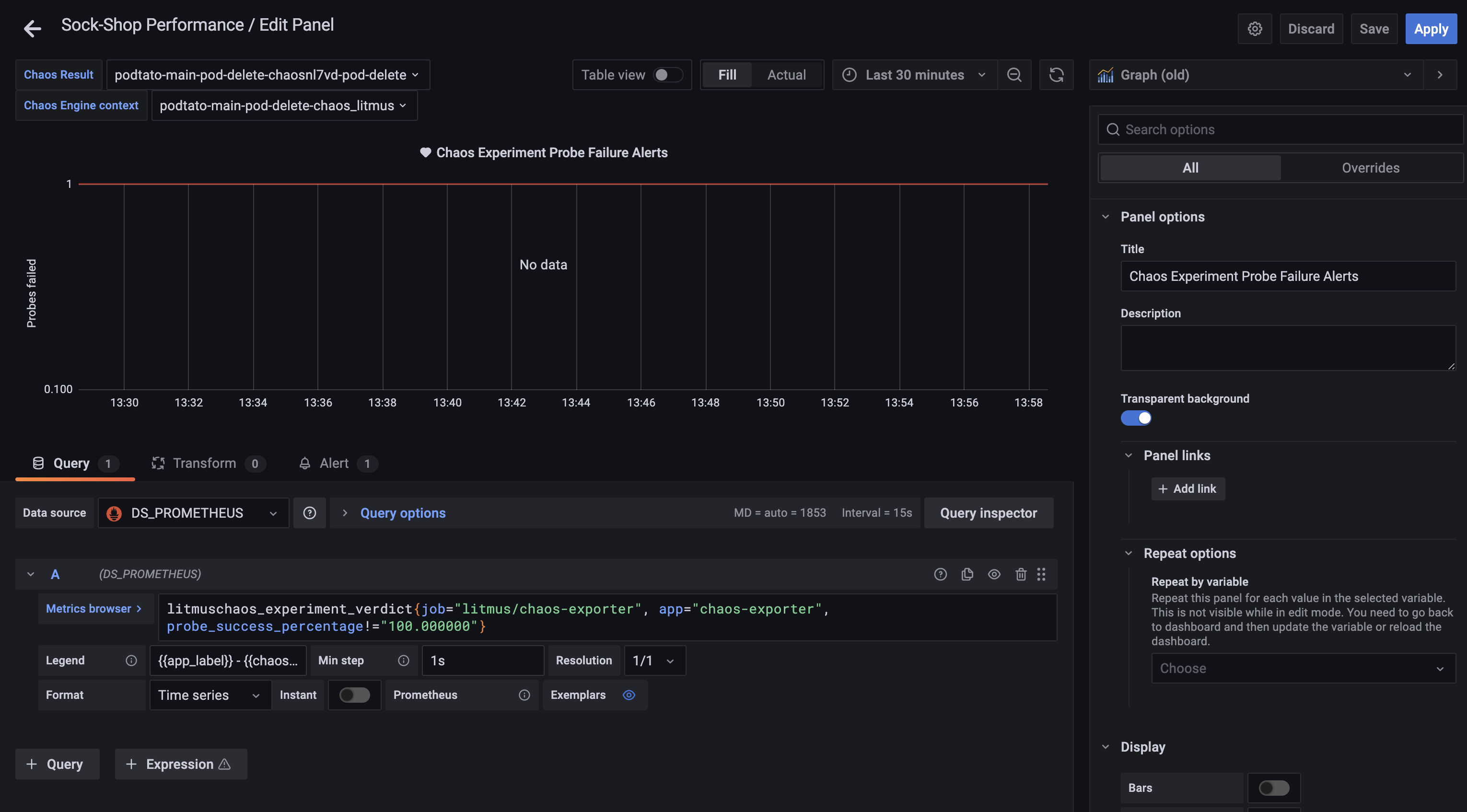The height and width of the screenshot is (812, 1467).
Task: Click the Apply button
Action: tap(1431, 29)
